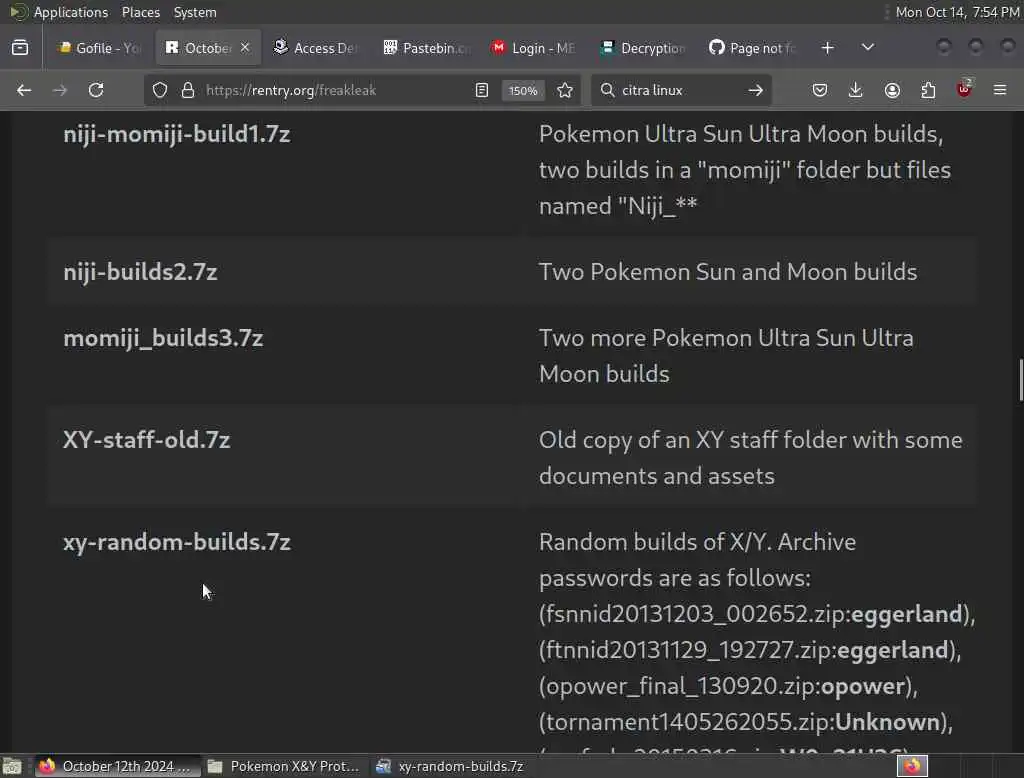Click the search magnifier icon
Viewport: 1024px width, 778px height.
pyautogui.click(x=607, y=90)
